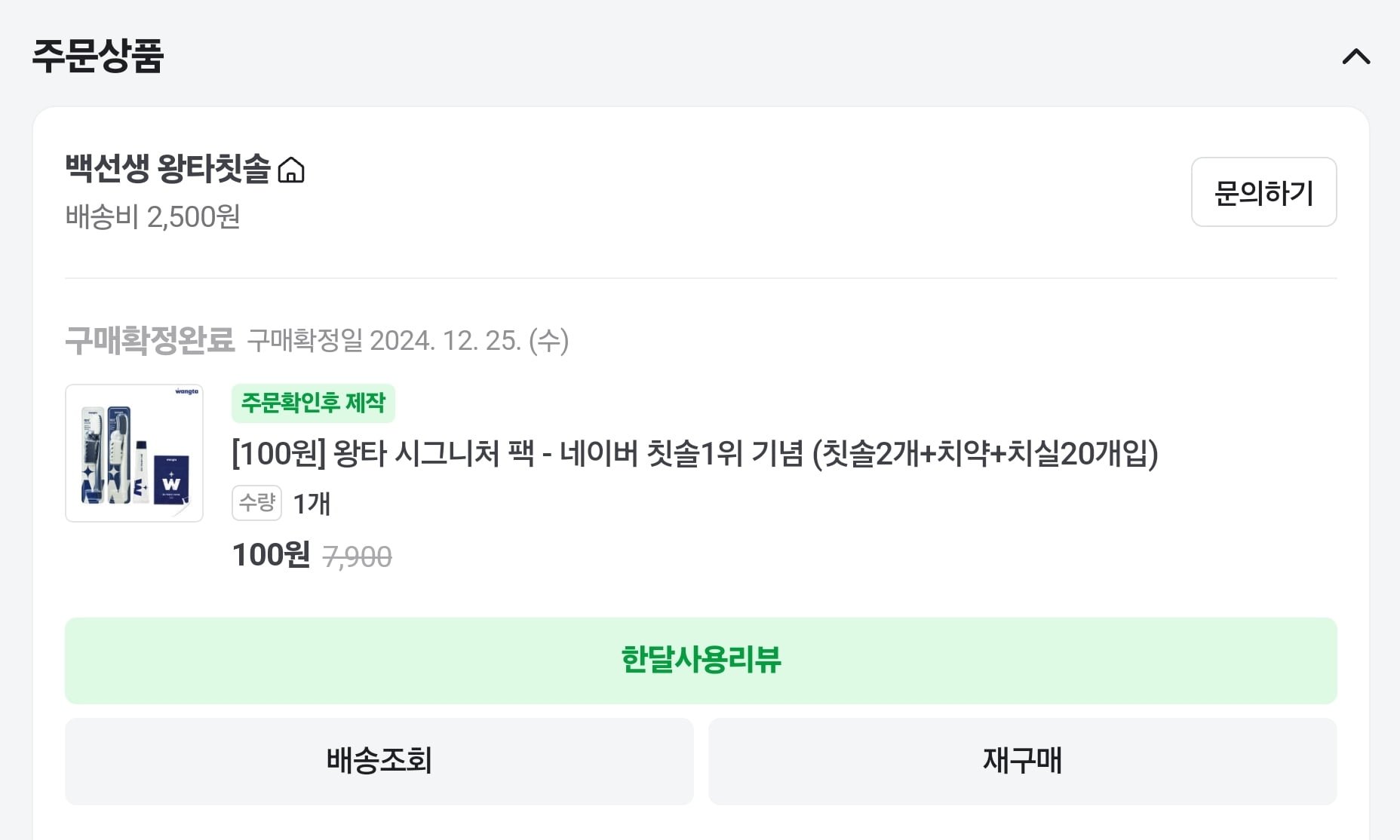1400x840 pixels.
Task: Click the blue W box in the thumbnail
Action: [x=171, y=480]
